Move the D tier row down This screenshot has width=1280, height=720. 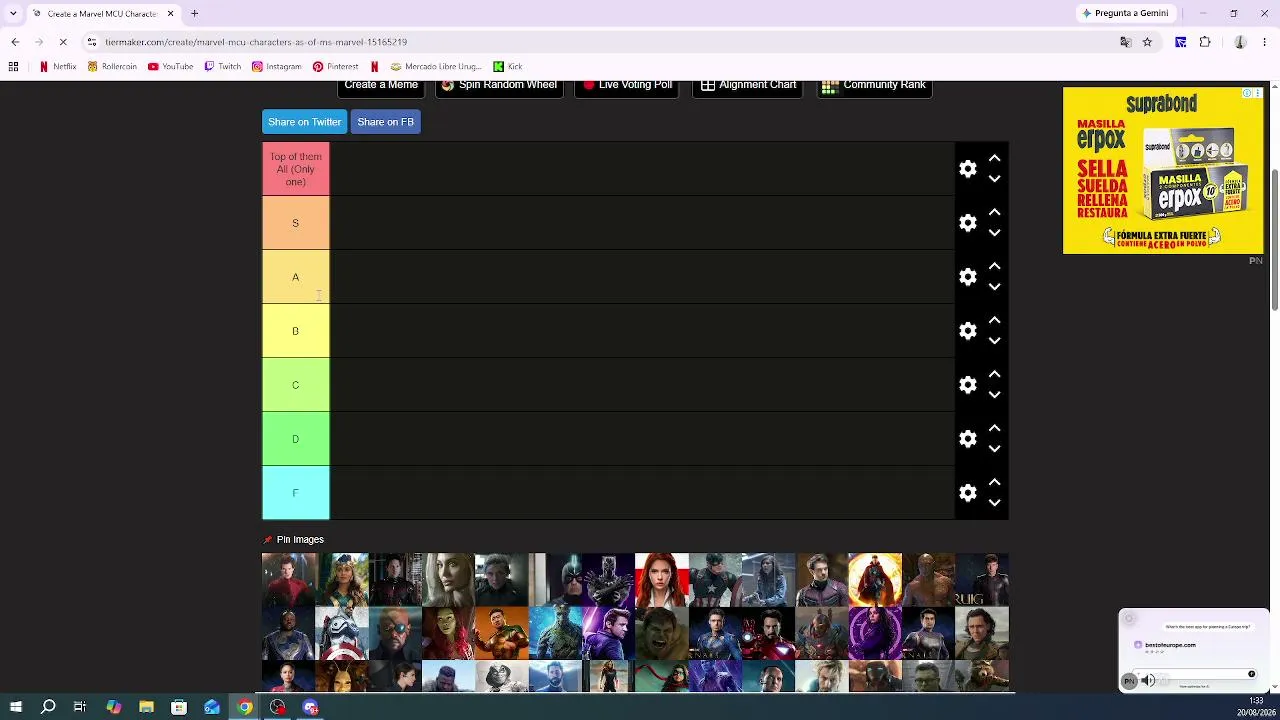[994, 449]
